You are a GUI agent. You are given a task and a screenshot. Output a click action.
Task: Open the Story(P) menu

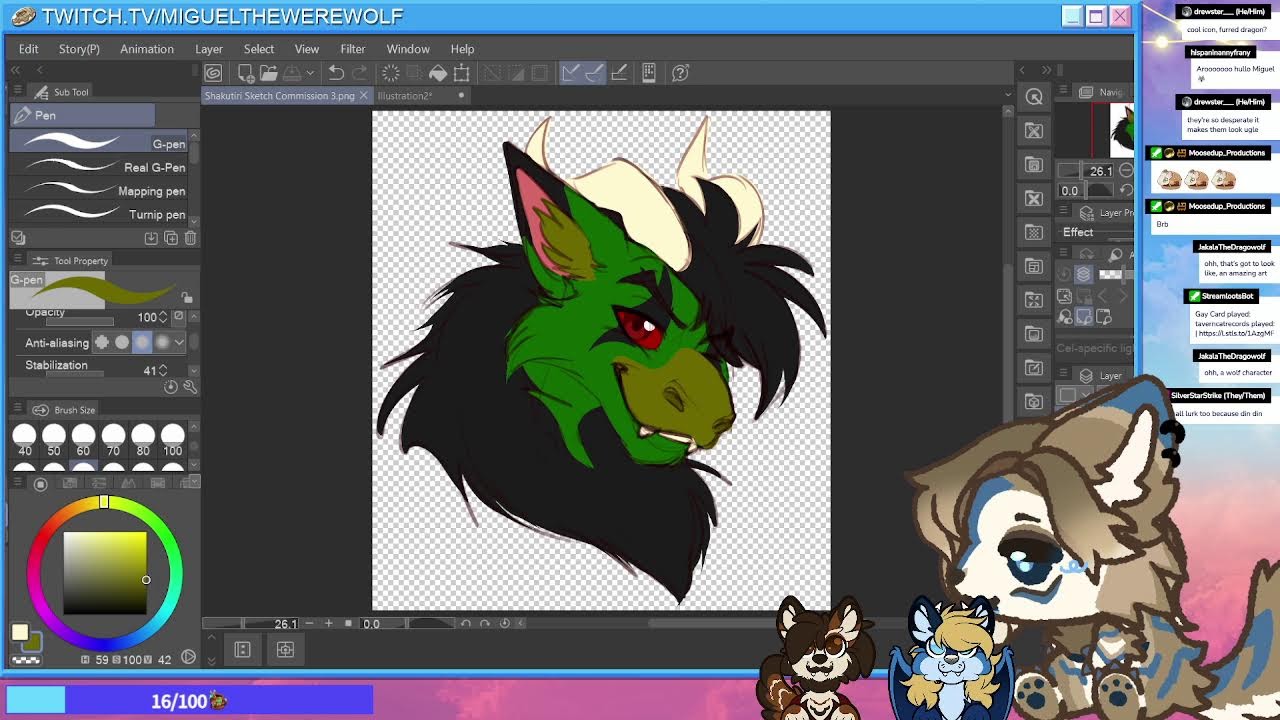pos(79,49)
